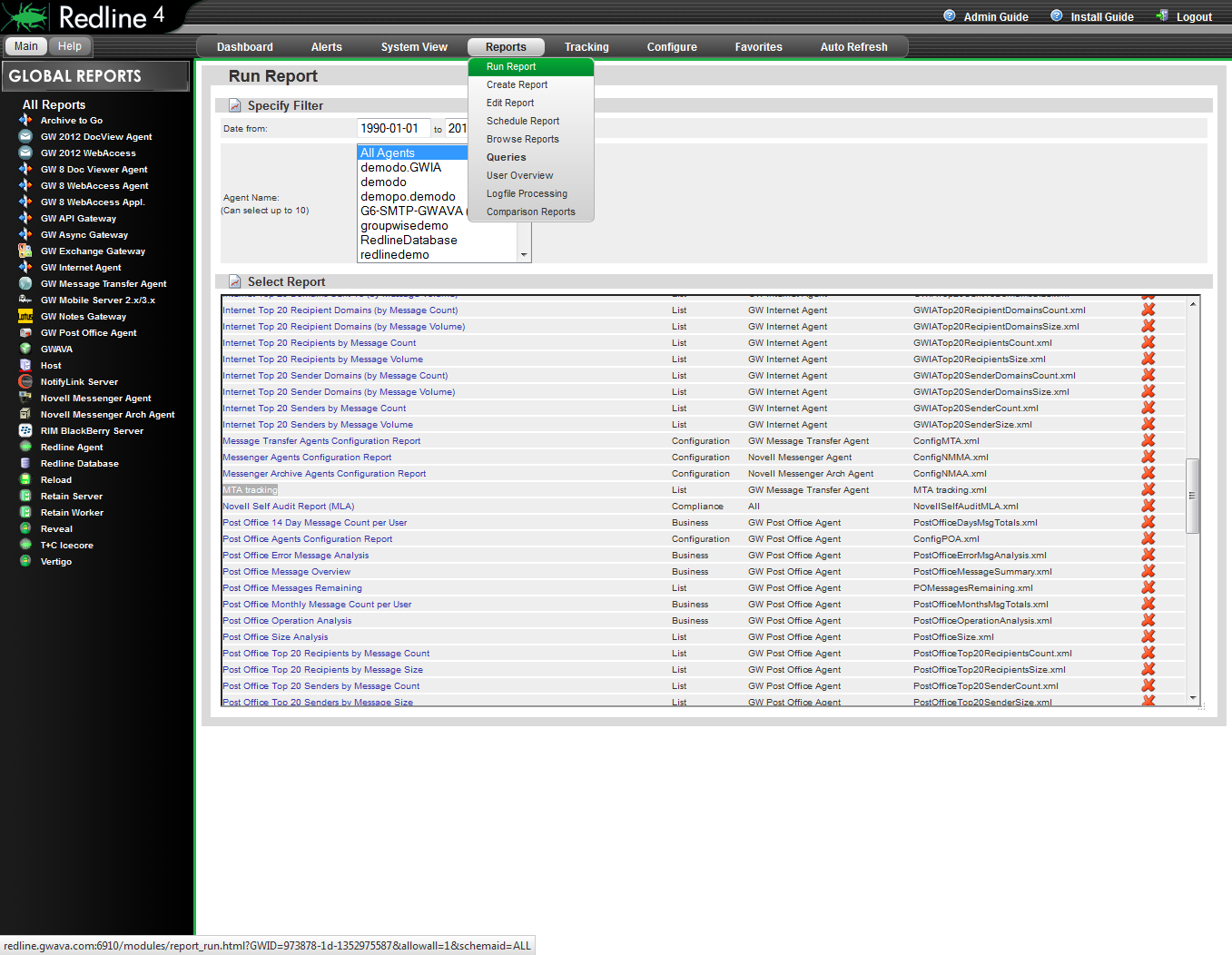The height and width of the screenshot is (955, 1232).
Task: Choose Comparison Reports menu entry
Action: [x=531, y=212]
